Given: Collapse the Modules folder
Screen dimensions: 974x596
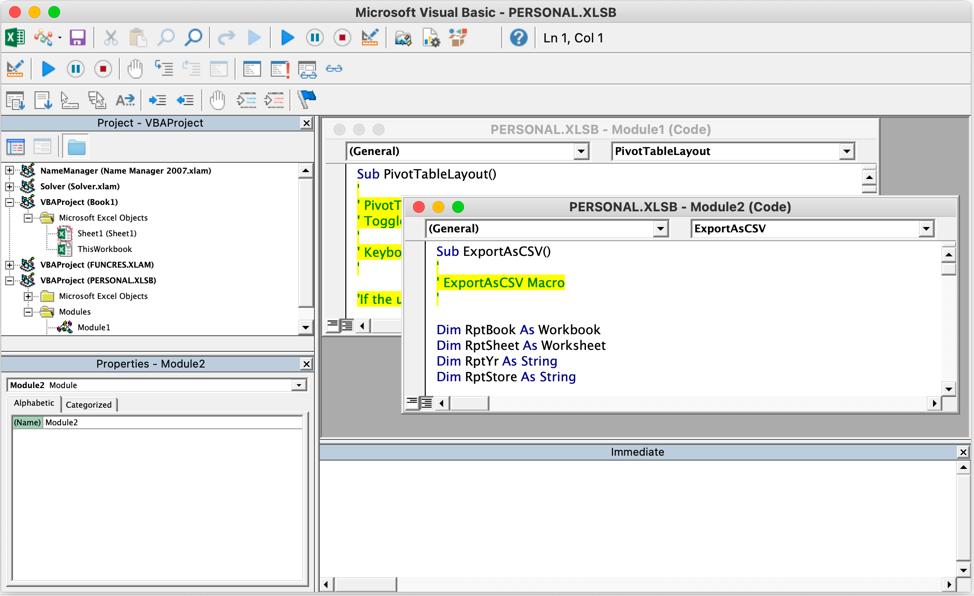Looking at the screenshot, I should coord(28,311).
